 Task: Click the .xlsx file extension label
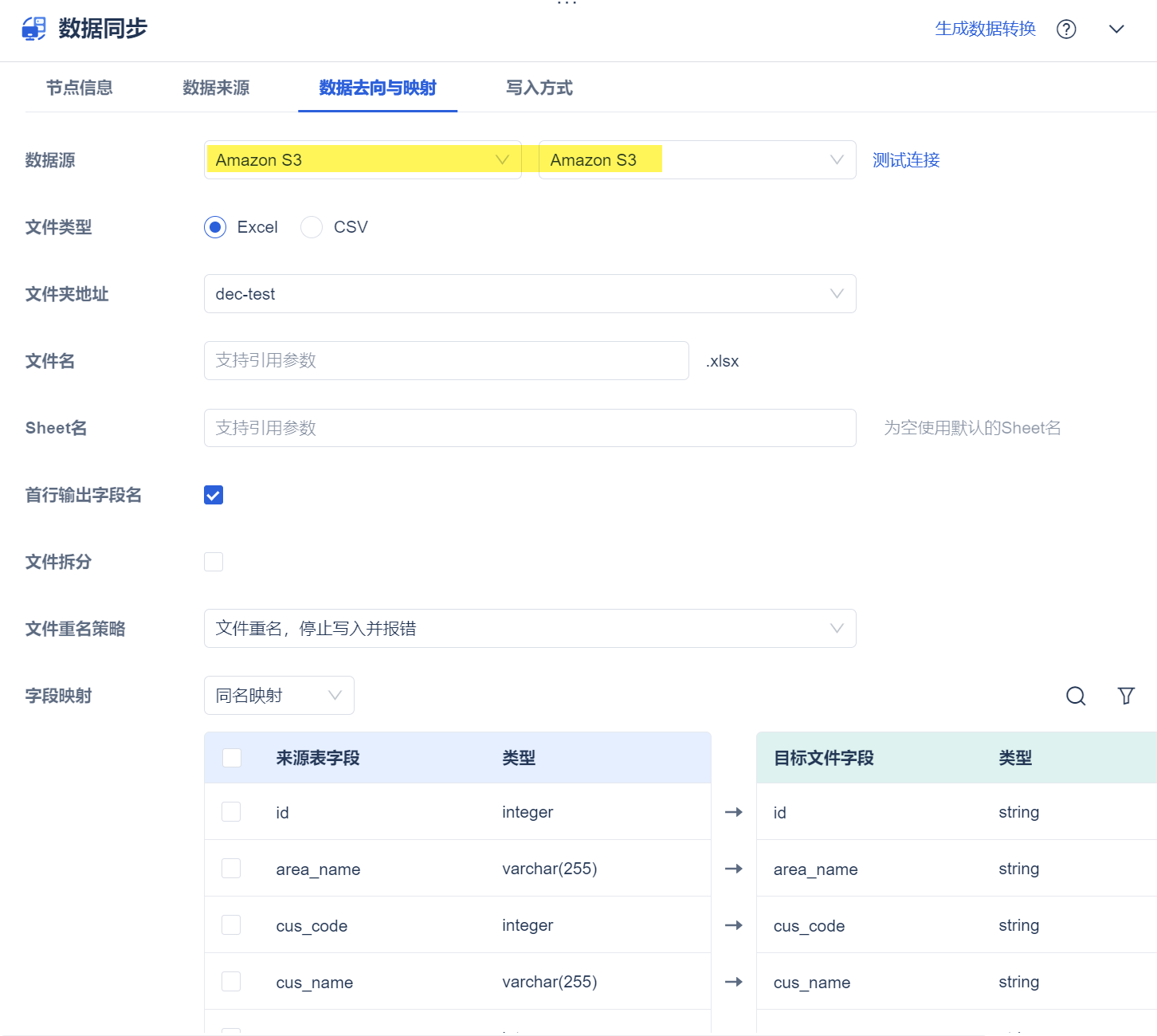[723, 361]
